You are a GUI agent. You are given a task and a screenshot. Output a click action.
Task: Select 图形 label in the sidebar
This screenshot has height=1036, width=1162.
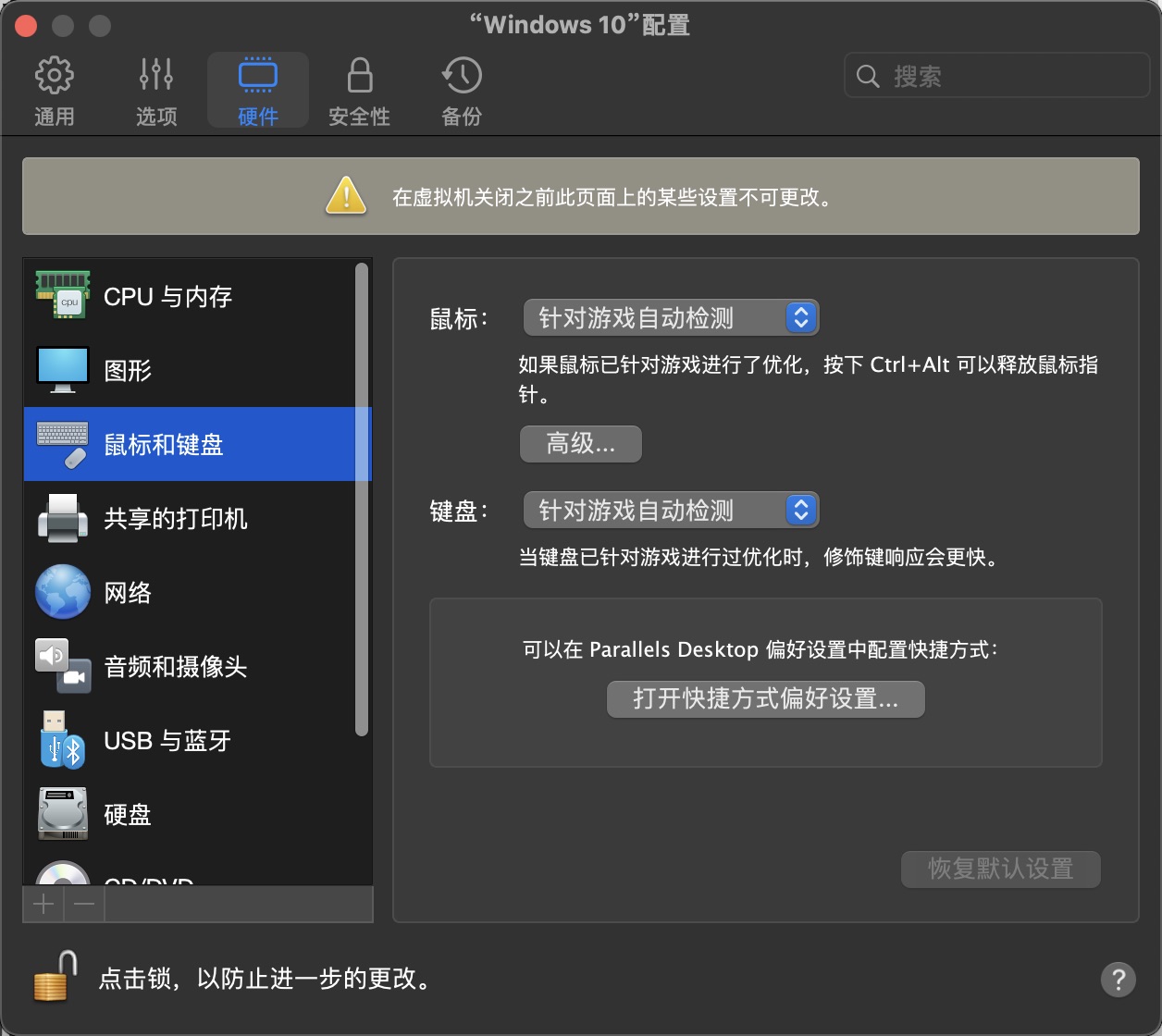[128, 371]
